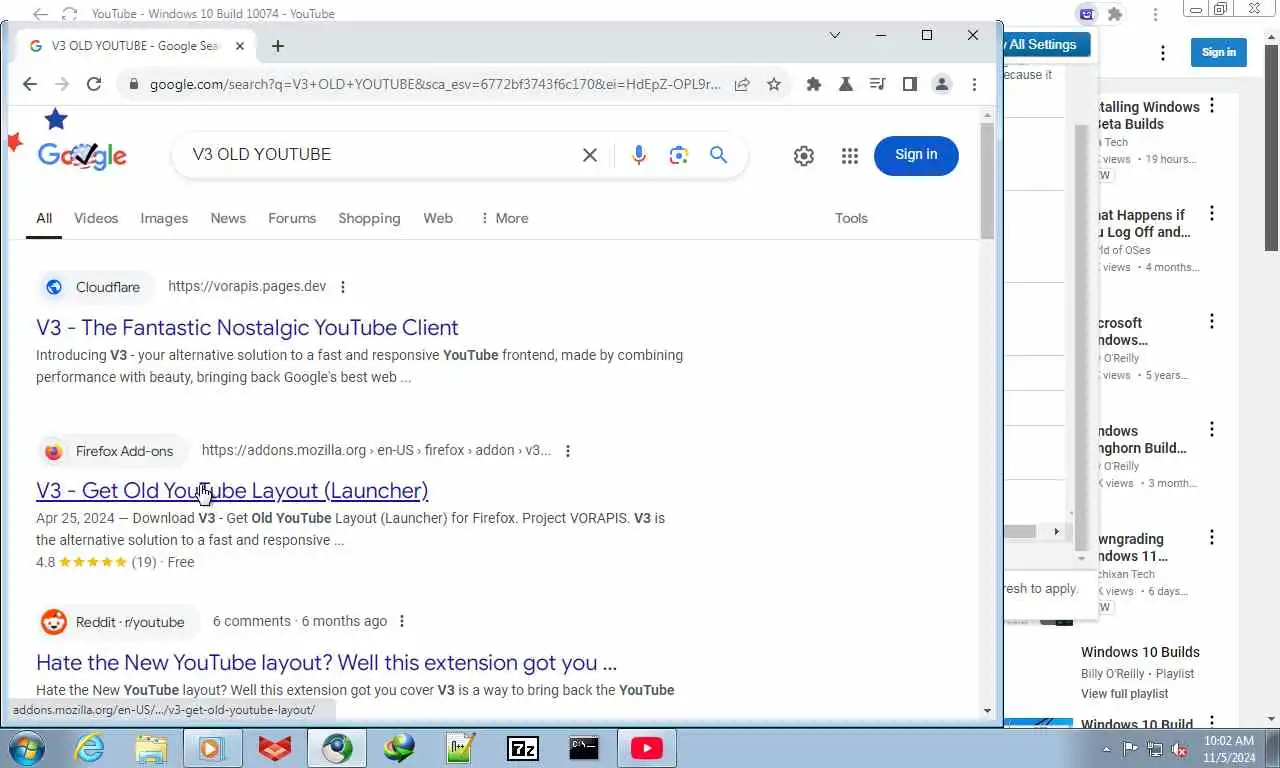Click the Chrome address bar URL
Viewport: 1280px width, 768px height.
pyautogui.click(x=435, y=84)
